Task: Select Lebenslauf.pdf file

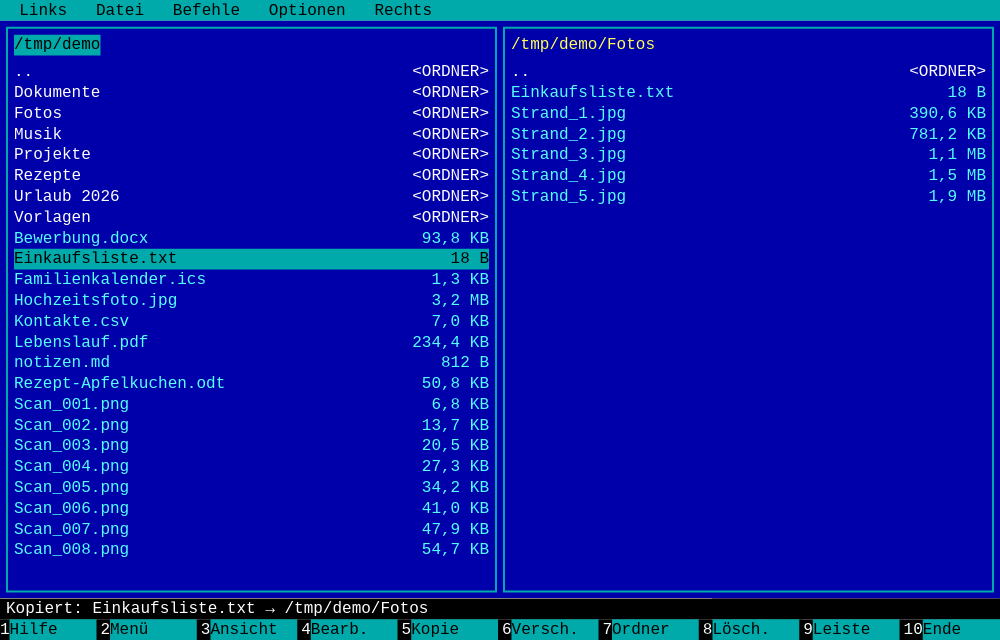Action: (x=251, y=342)
